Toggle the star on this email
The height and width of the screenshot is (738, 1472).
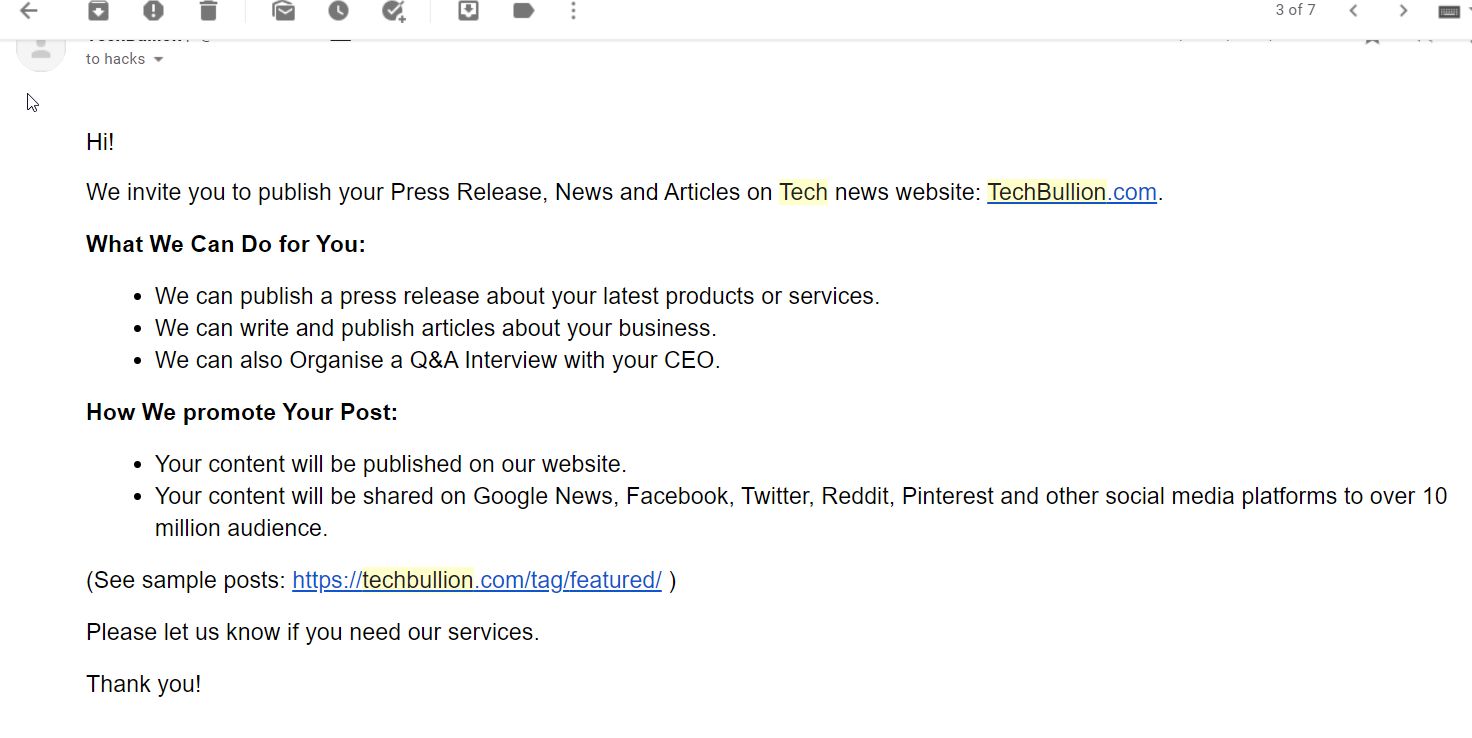(1373, 38)
